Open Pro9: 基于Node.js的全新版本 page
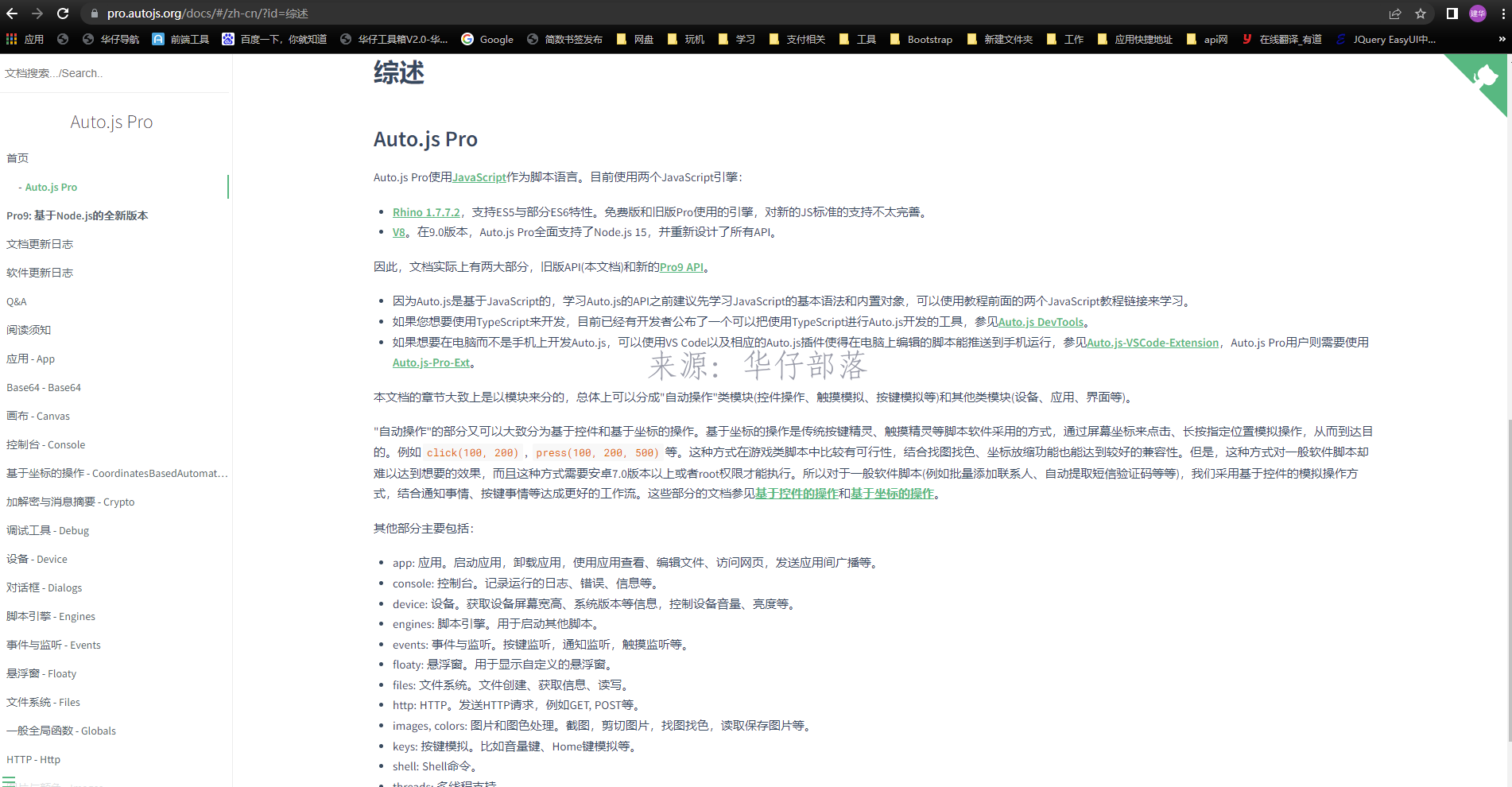 [77, 215]
